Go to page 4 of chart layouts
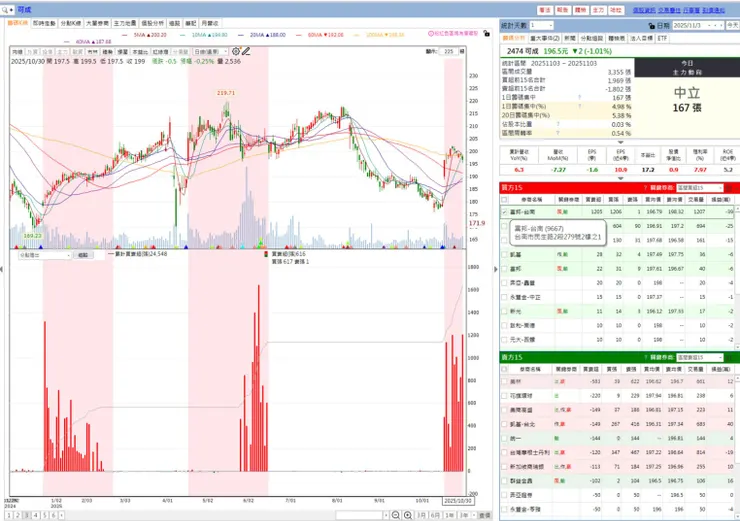 (x=35, y=515)
